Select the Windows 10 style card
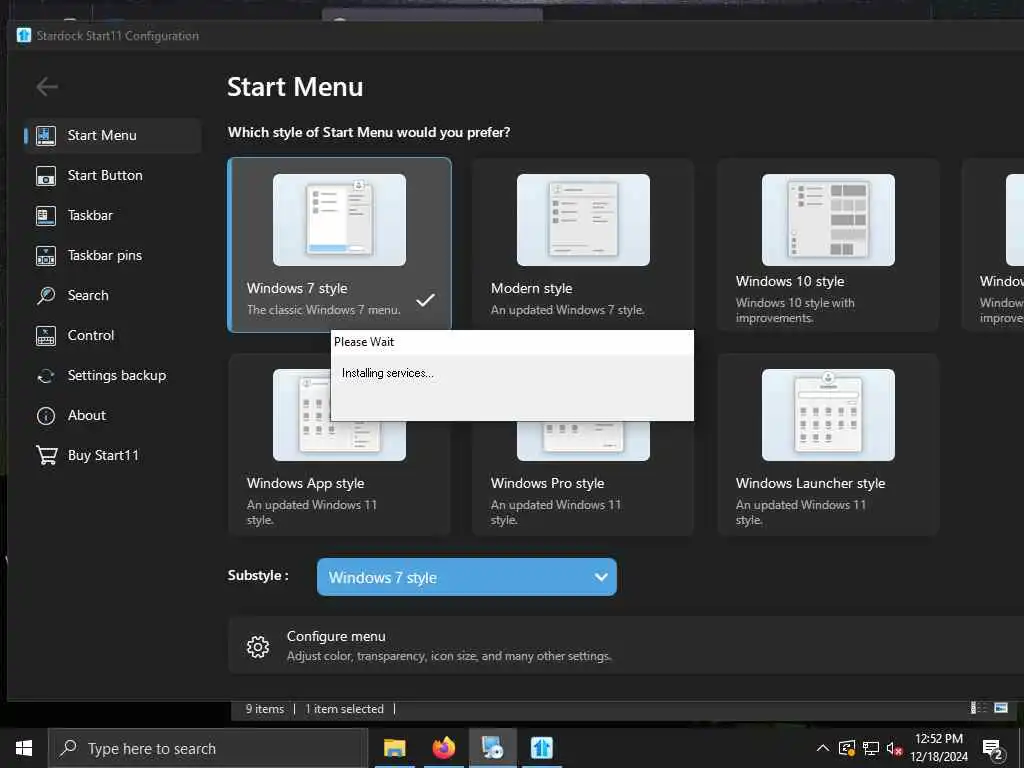Image resolution: width=1024 pixels, height=768 pixels. pyautogui.click(x=828, y=244)
